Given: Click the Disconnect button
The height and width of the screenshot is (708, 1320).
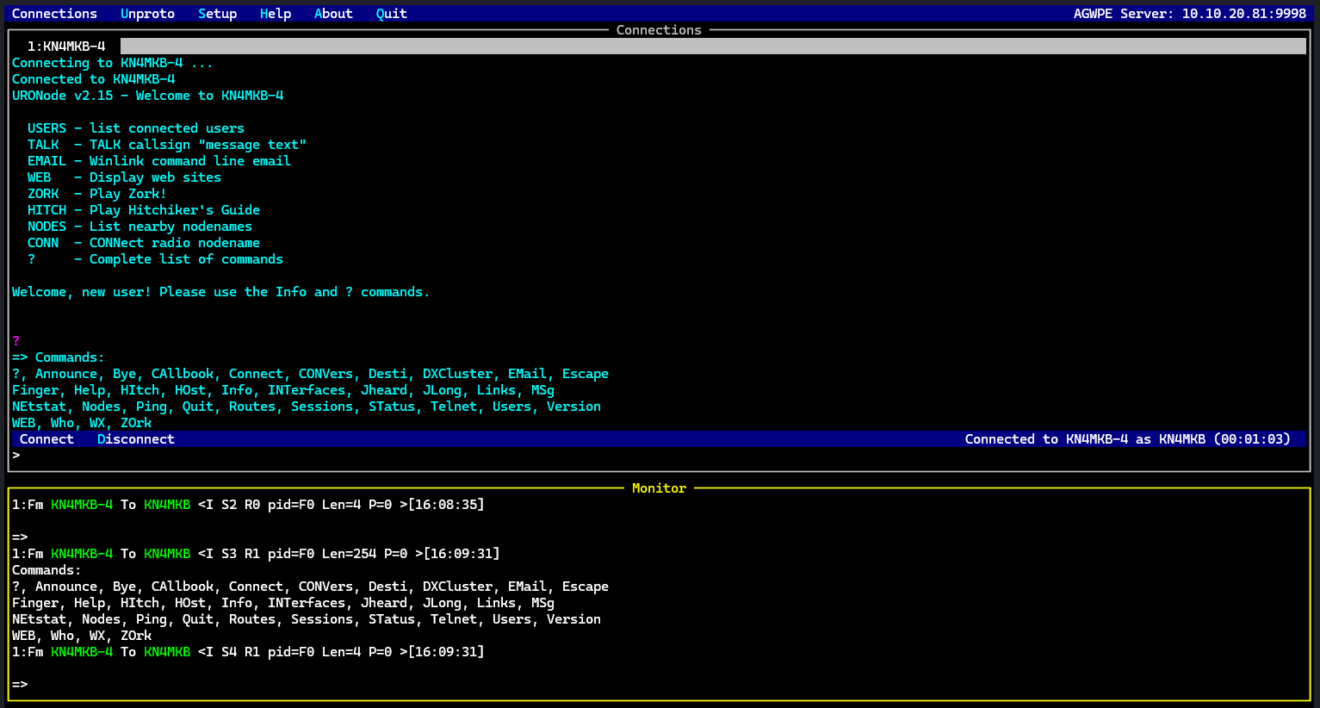Looking at the screenshot, I should (135, 438).
